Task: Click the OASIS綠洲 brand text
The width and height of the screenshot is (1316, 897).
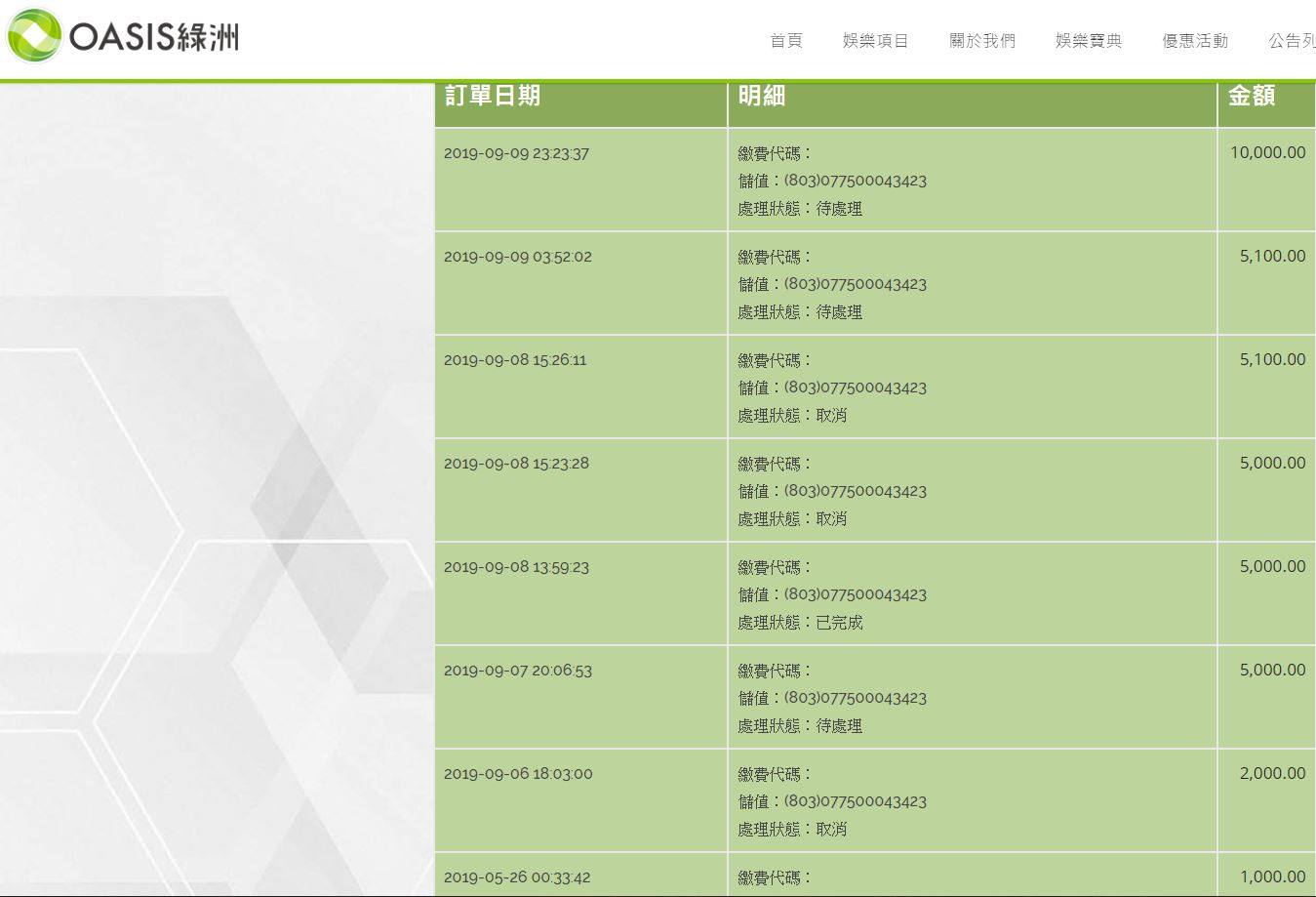Action: 154,37
